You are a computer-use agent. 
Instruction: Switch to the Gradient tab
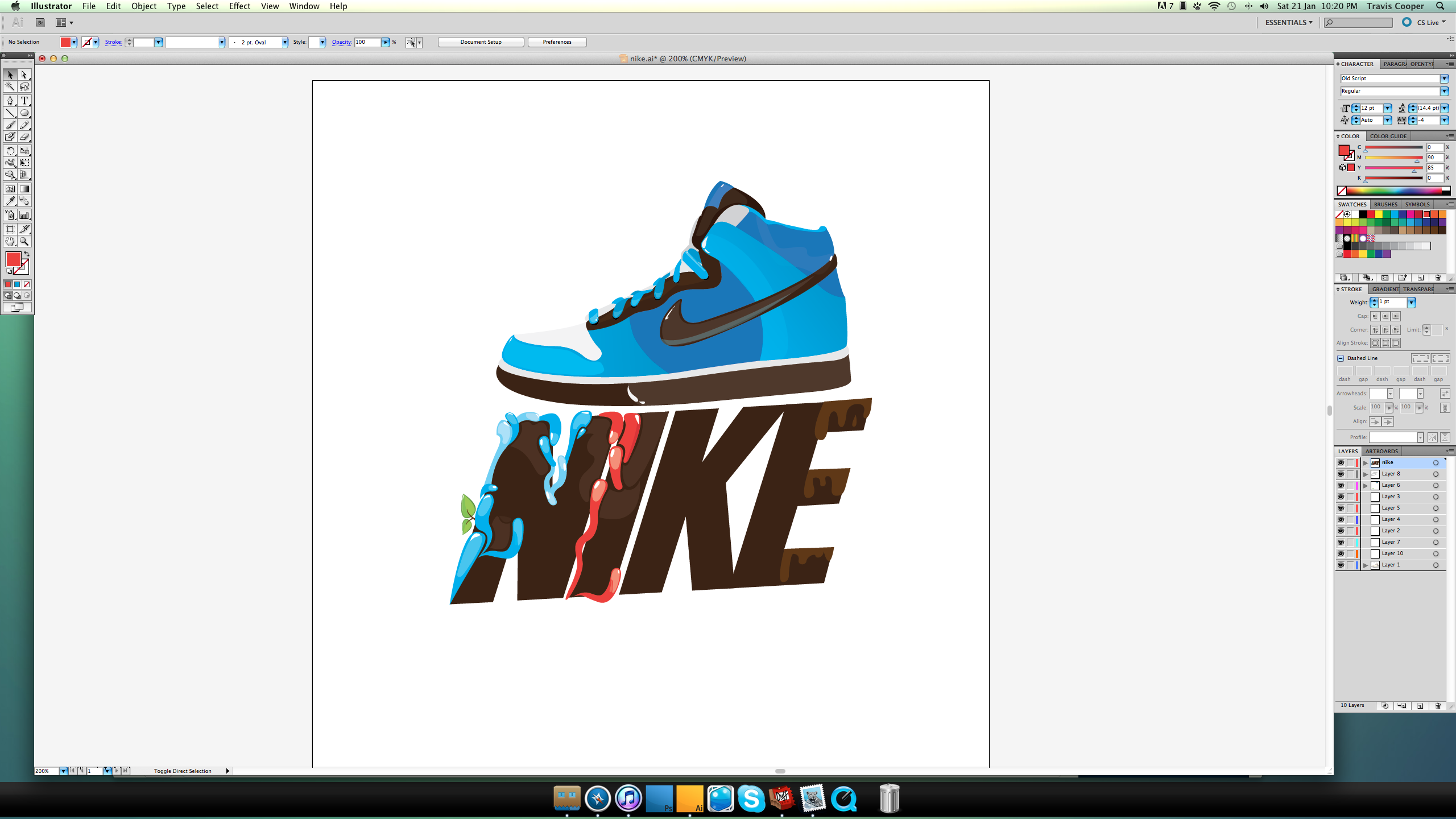[x=1385, y=289]
